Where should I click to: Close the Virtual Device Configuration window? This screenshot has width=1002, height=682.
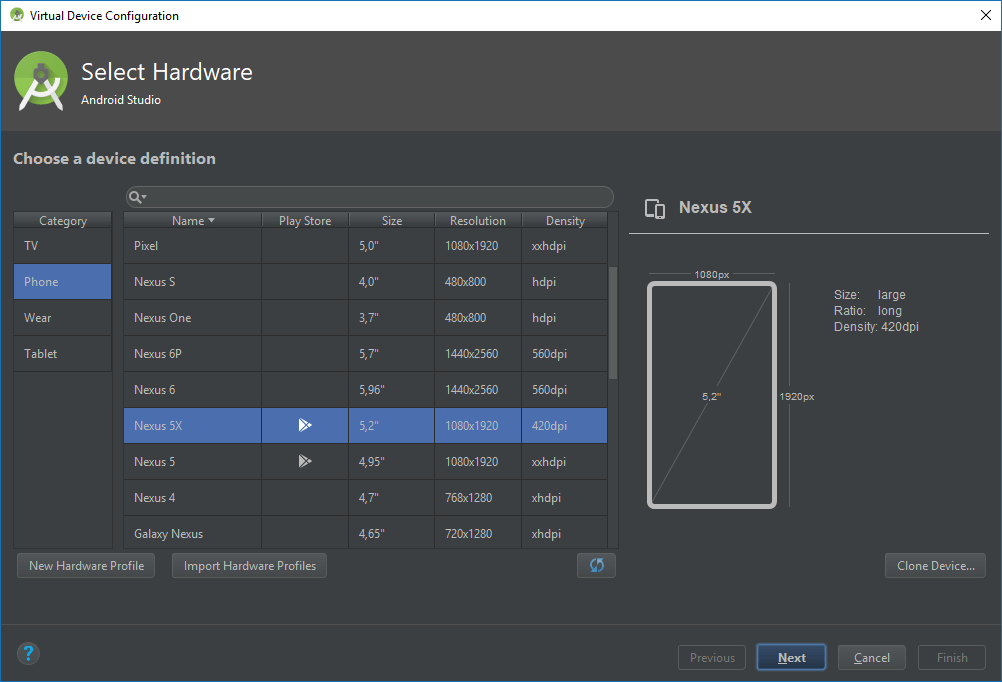pos(985,15)
